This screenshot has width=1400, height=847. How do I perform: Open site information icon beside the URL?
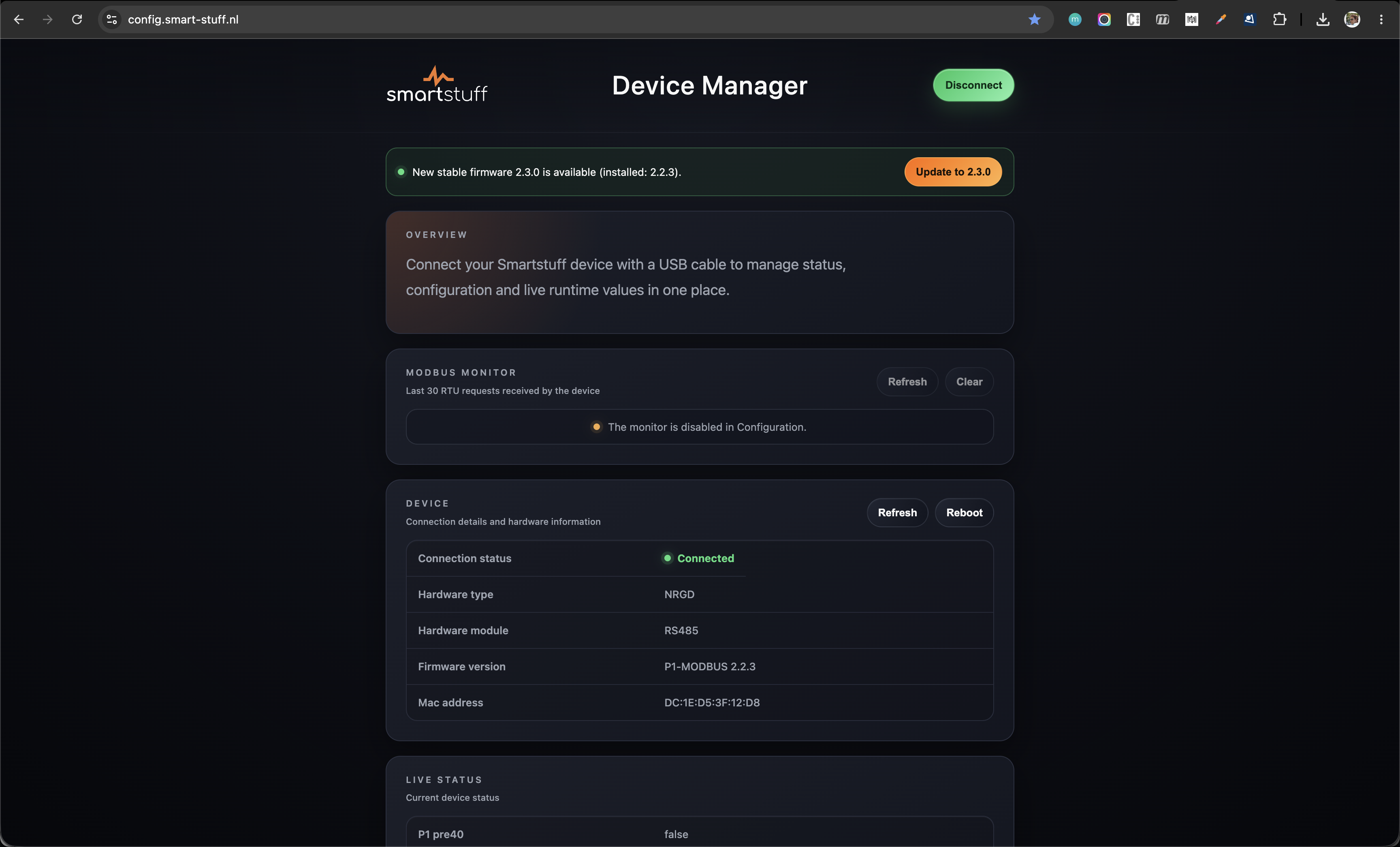click(x=112, y=19)
